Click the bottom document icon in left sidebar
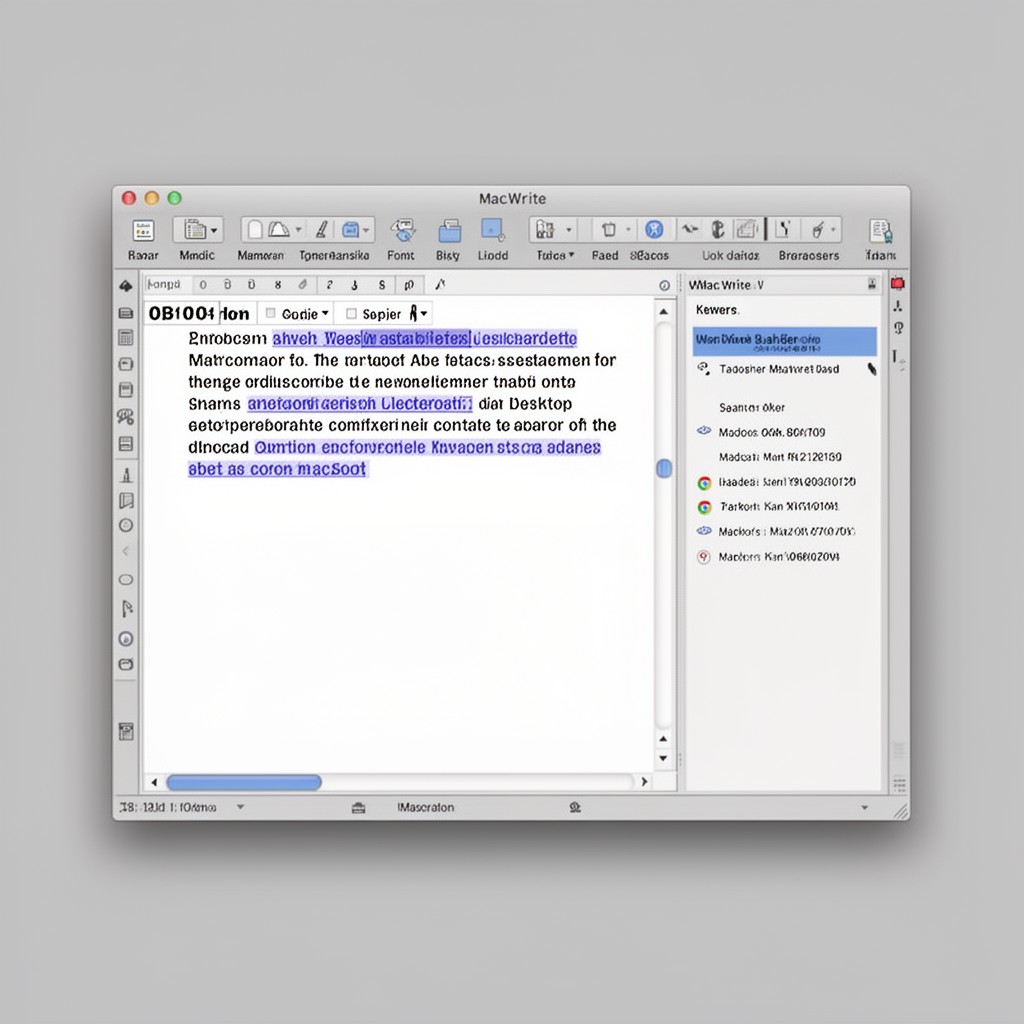 (x=126, y=731)
